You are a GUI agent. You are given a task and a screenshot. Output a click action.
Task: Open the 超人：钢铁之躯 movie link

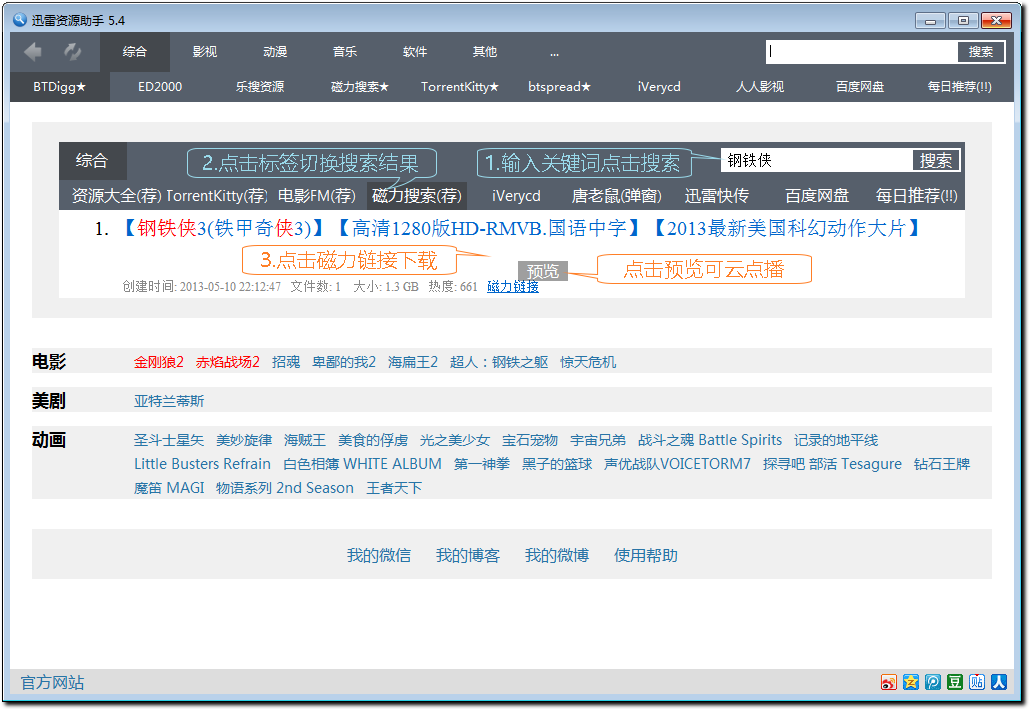499,362
